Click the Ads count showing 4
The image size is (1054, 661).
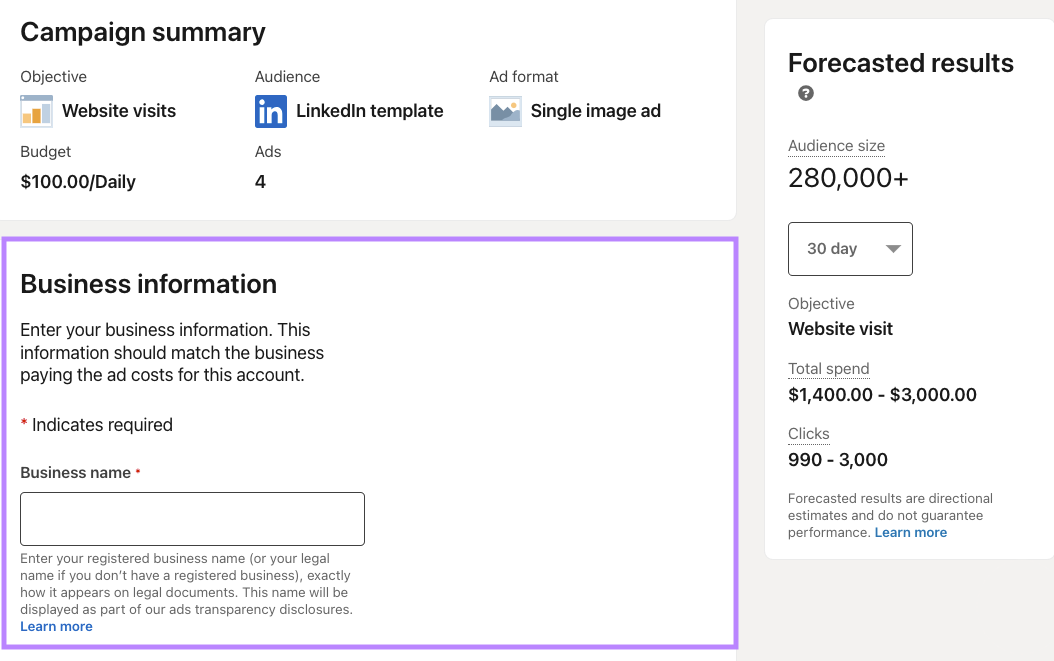(260, 181)
